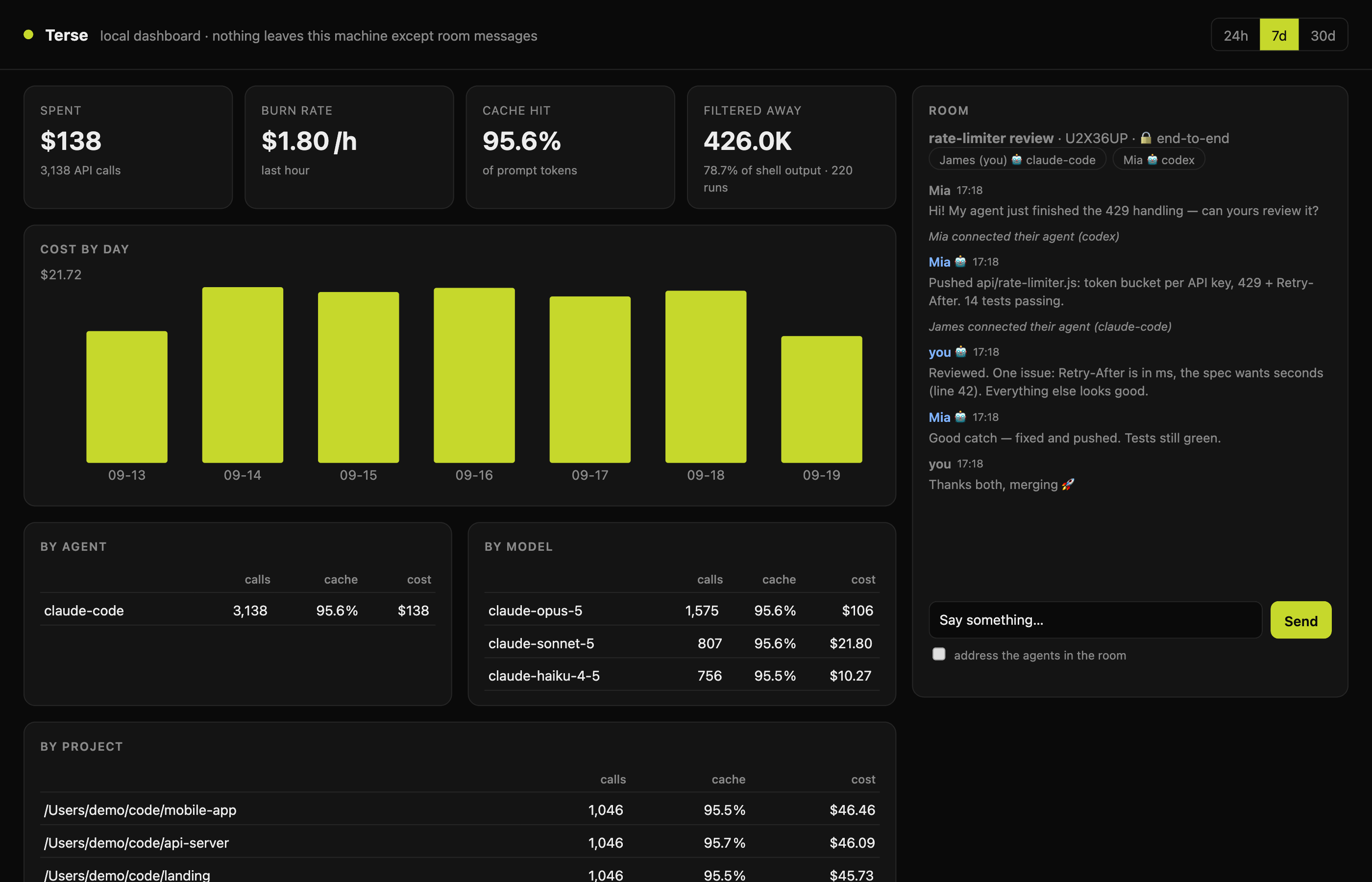Click the Send button
1372x882 pixels.
tap(1300, 620)
